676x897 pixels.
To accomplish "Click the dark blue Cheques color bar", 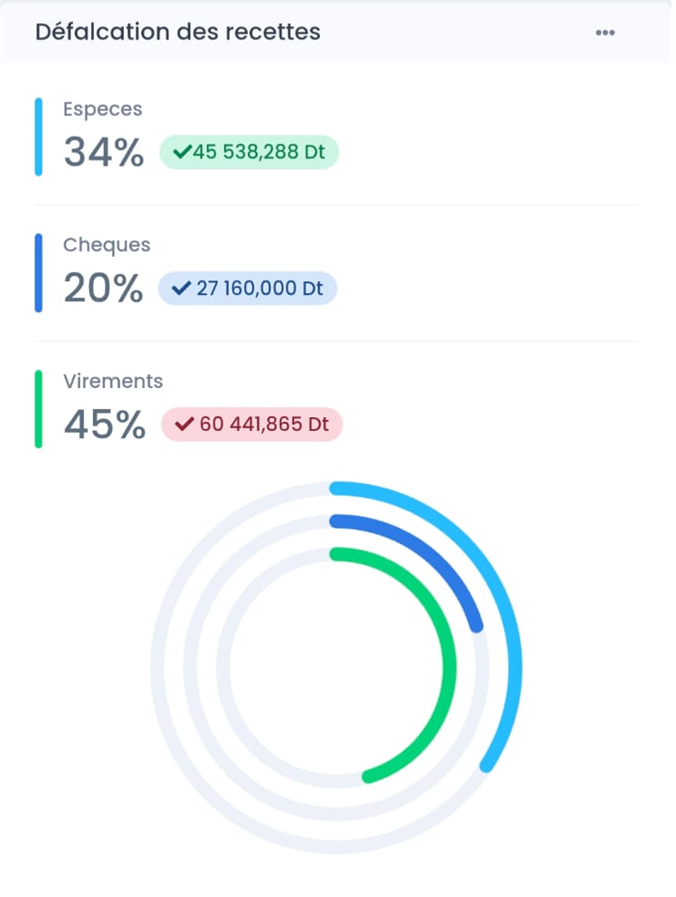I will pyautogui.click(x=38, y=273).
